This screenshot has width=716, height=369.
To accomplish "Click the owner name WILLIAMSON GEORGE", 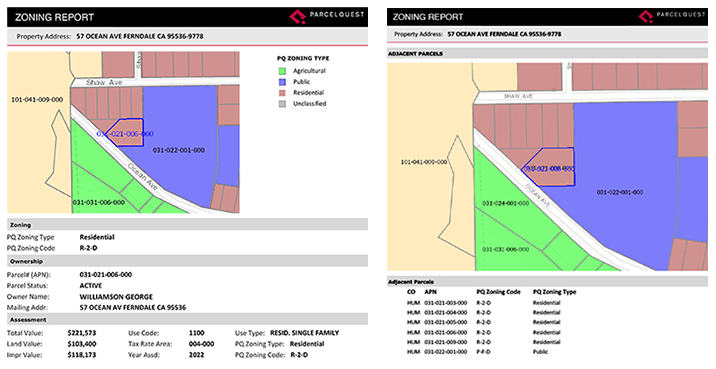I will [116, 297].
